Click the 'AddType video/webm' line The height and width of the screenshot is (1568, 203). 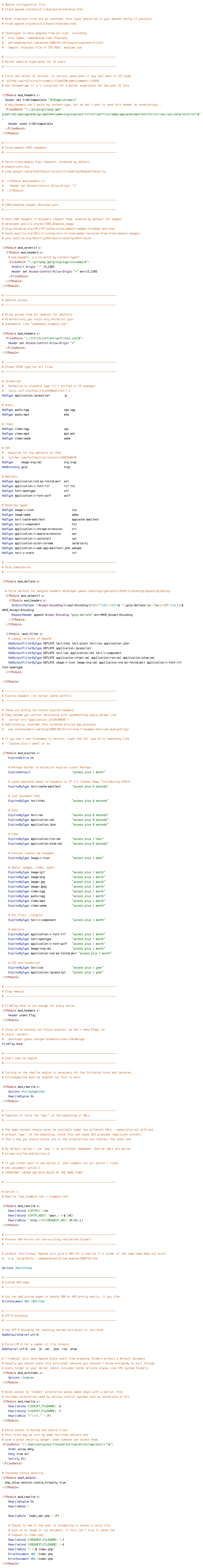point(36,438)
